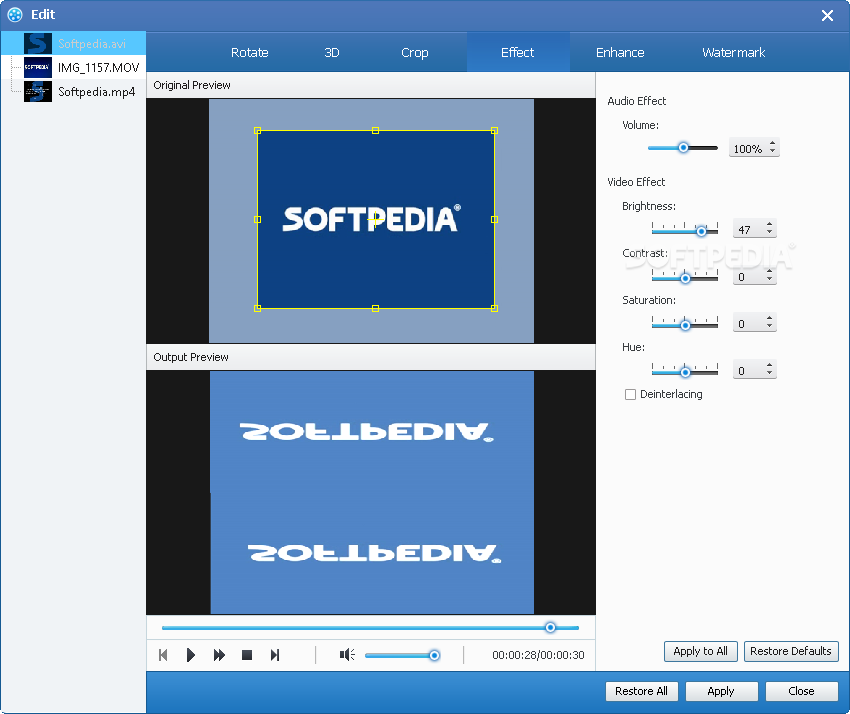Click the right-middle crop handle

(494, 220)
